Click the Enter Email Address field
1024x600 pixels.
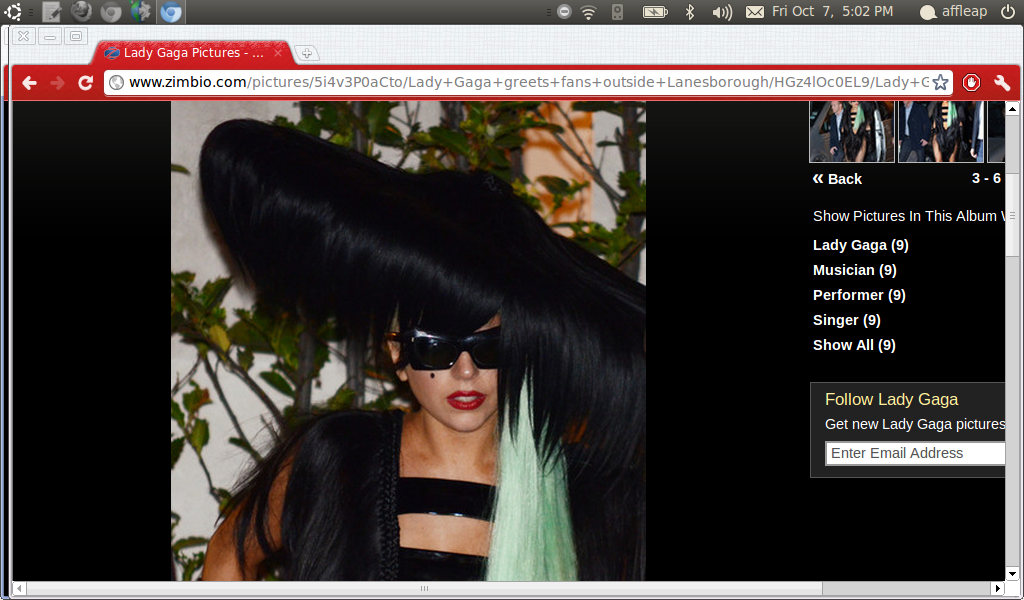915,453
